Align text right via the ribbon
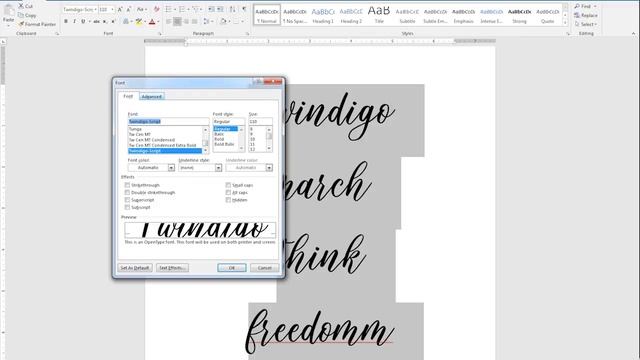The image size is (640, 360). [x=186, y=21]
